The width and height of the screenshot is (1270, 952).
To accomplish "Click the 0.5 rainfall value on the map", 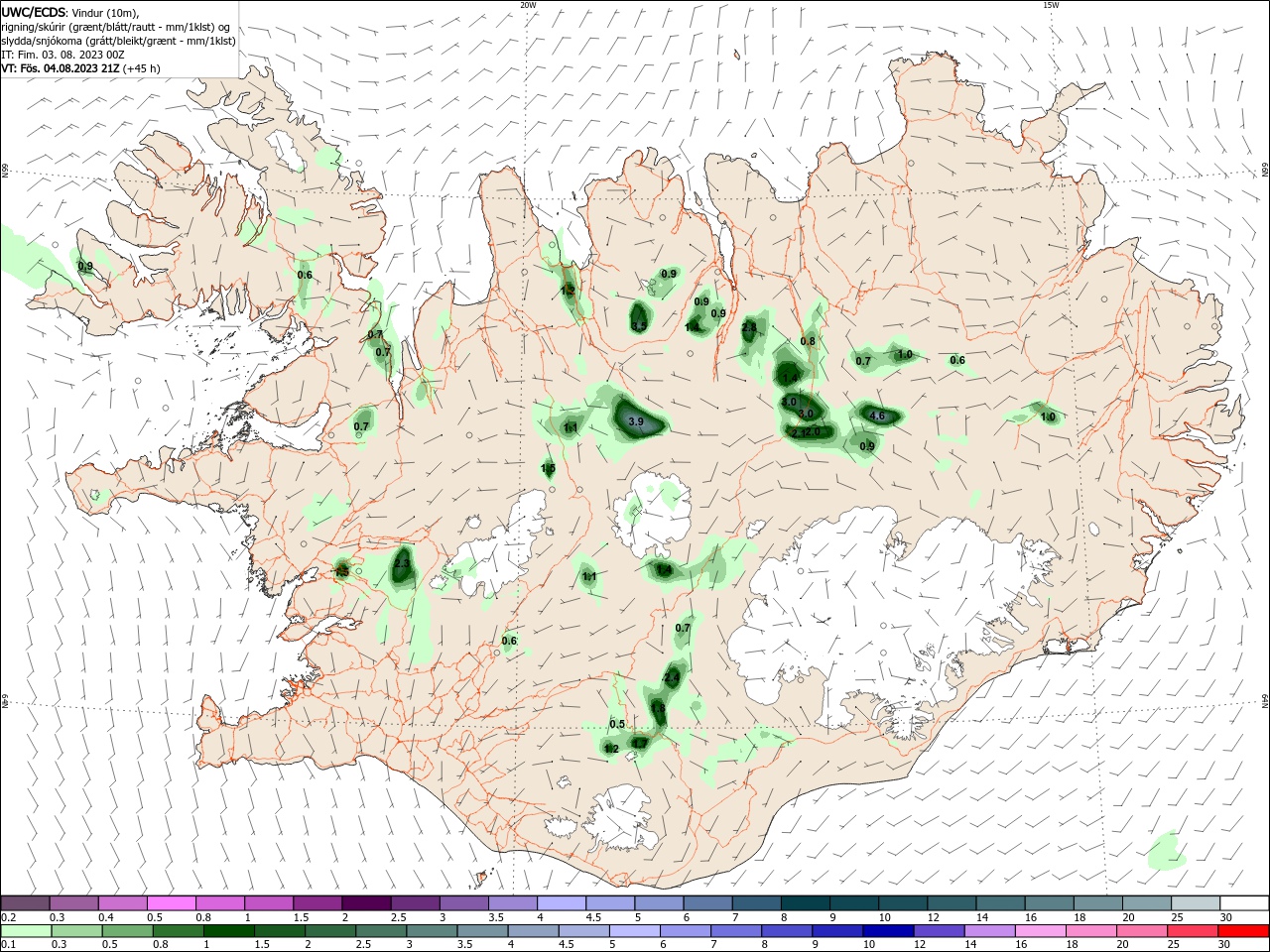I will tap(617, 724).
